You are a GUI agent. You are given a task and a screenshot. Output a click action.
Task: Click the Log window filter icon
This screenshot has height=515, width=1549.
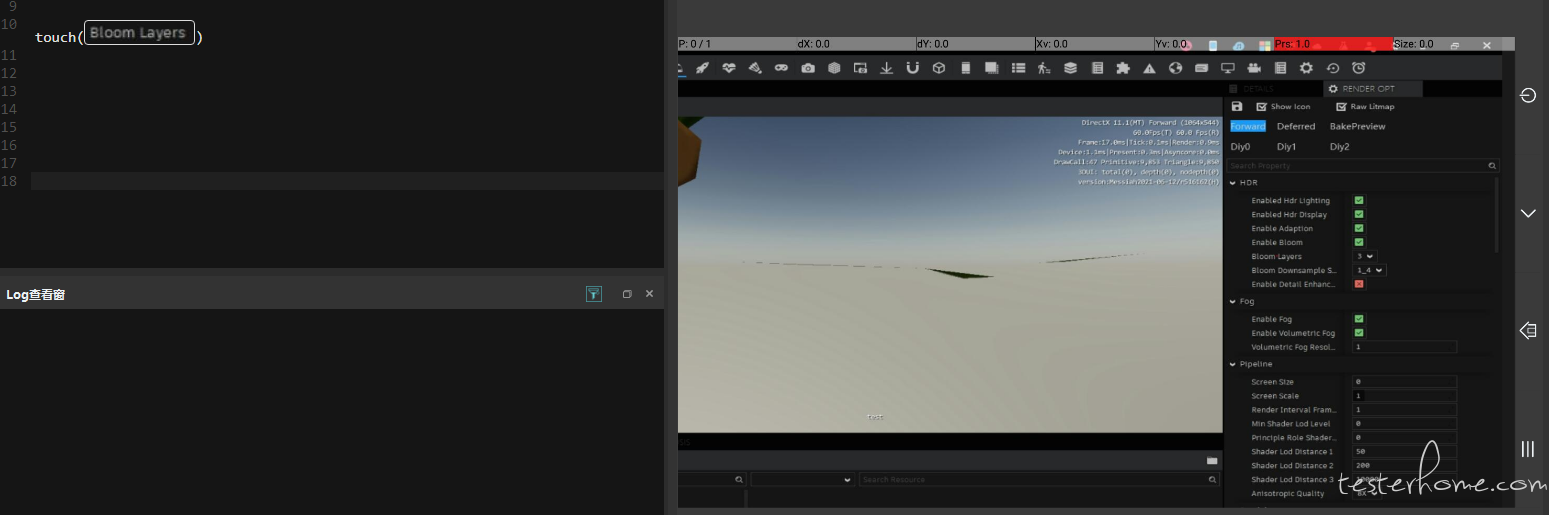click(x=594, y=294)
